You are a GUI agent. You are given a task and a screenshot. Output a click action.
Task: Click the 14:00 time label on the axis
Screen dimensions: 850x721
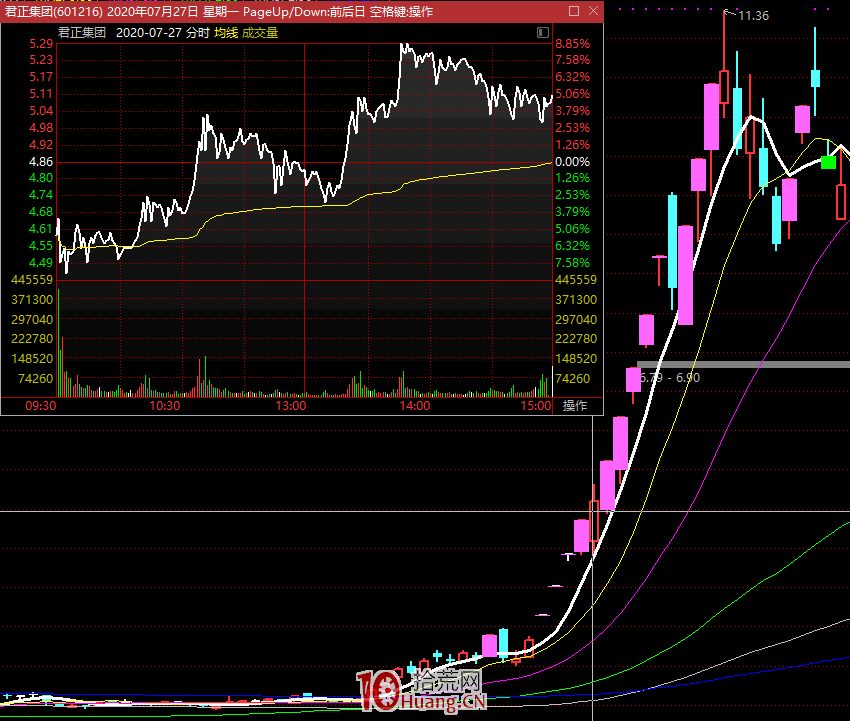click(415, 405)
